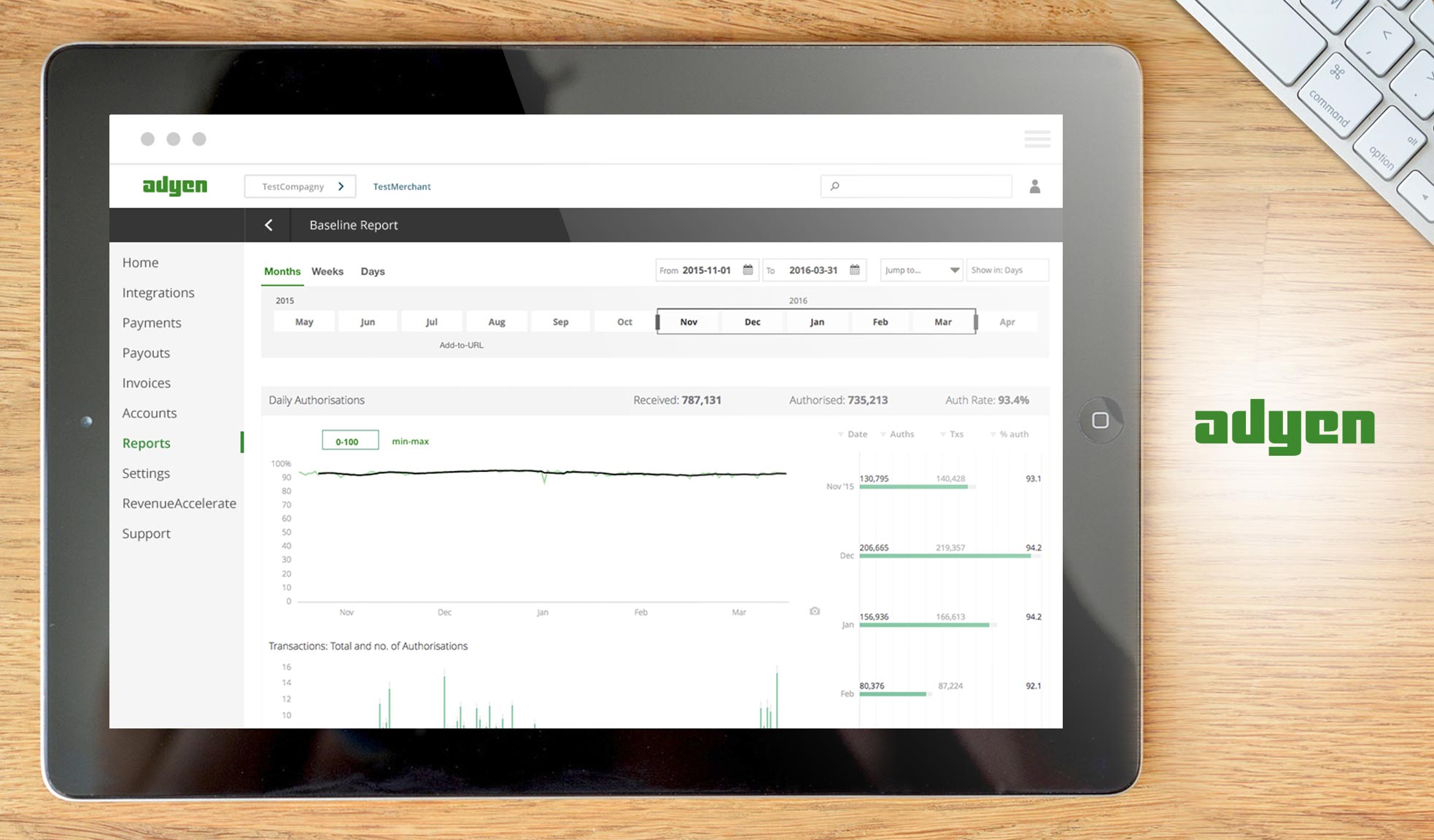Click the chart camera snapshot icon
1434x840 pixels.
pyautogui.click(x=815, y=611)
